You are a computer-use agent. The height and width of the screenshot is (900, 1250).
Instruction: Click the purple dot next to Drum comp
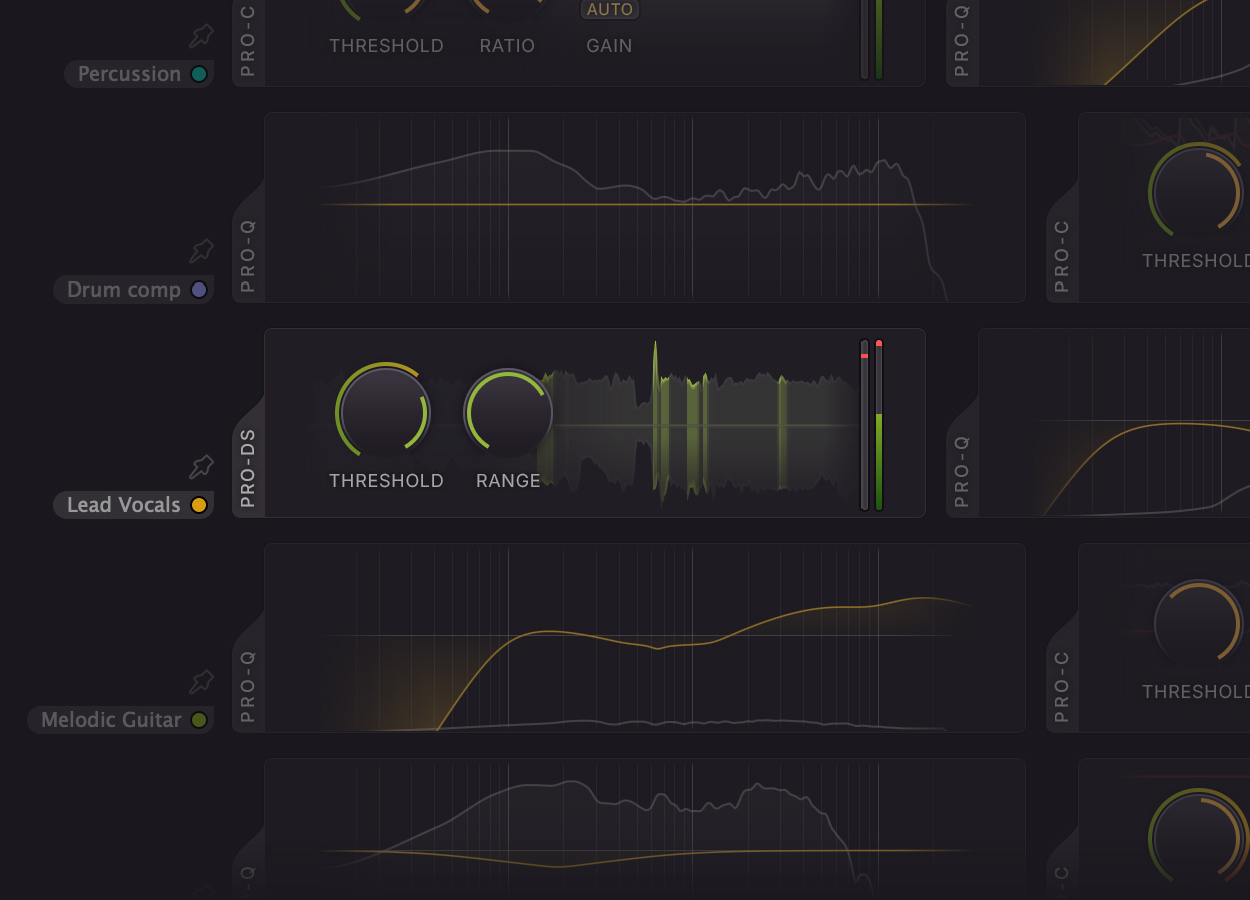pos(199,290)
